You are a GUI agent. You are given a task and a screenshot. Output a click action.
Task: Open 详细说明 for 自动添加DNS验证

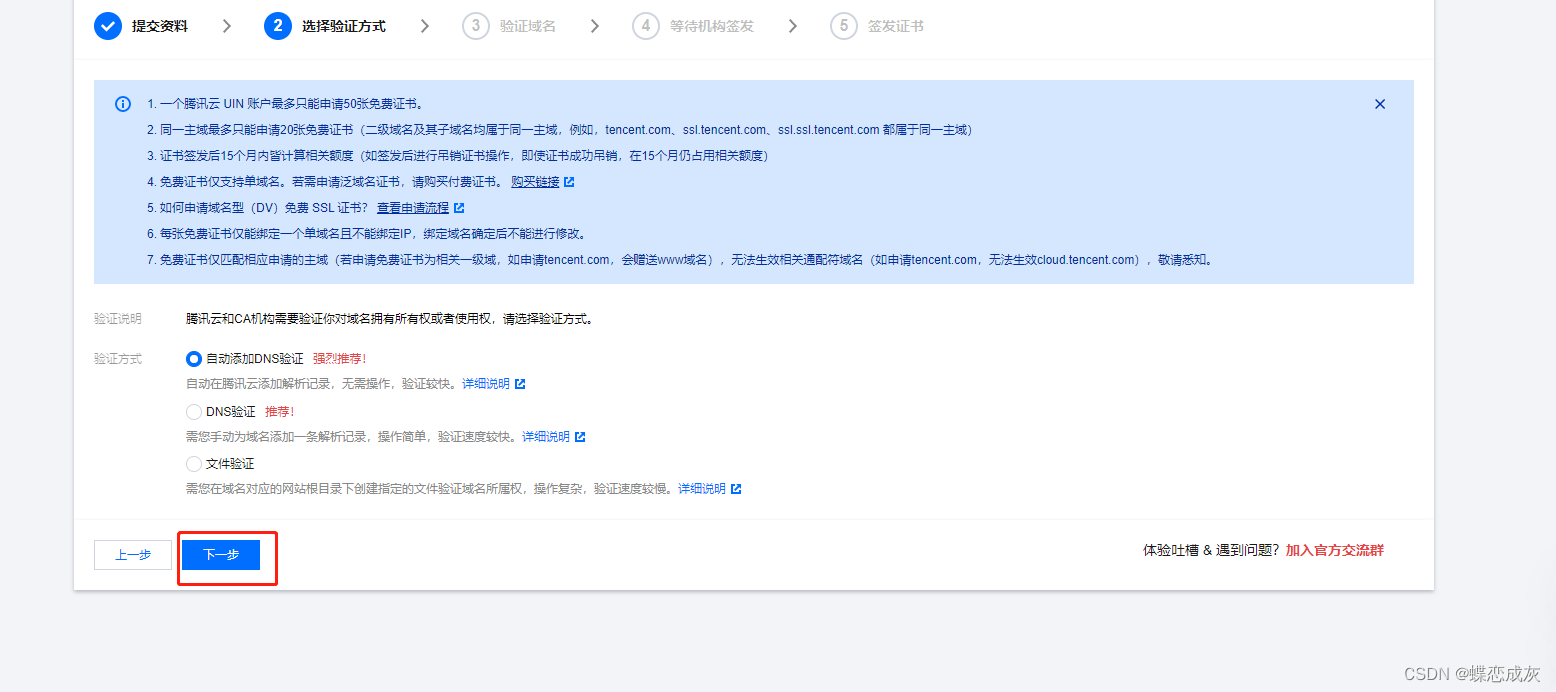(486, 384)
